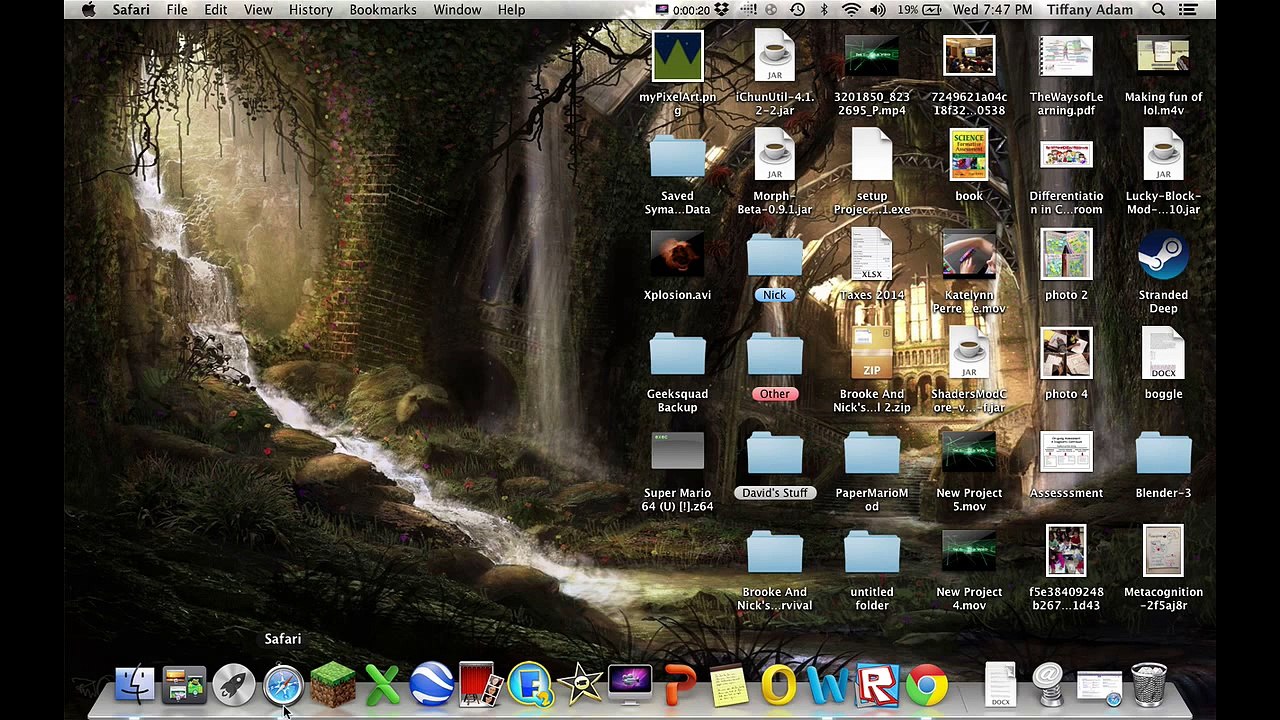This screenshot has height=720, width=1280.
Task: Click the Wed 7:47 PM clock
Action: [992, 10]
